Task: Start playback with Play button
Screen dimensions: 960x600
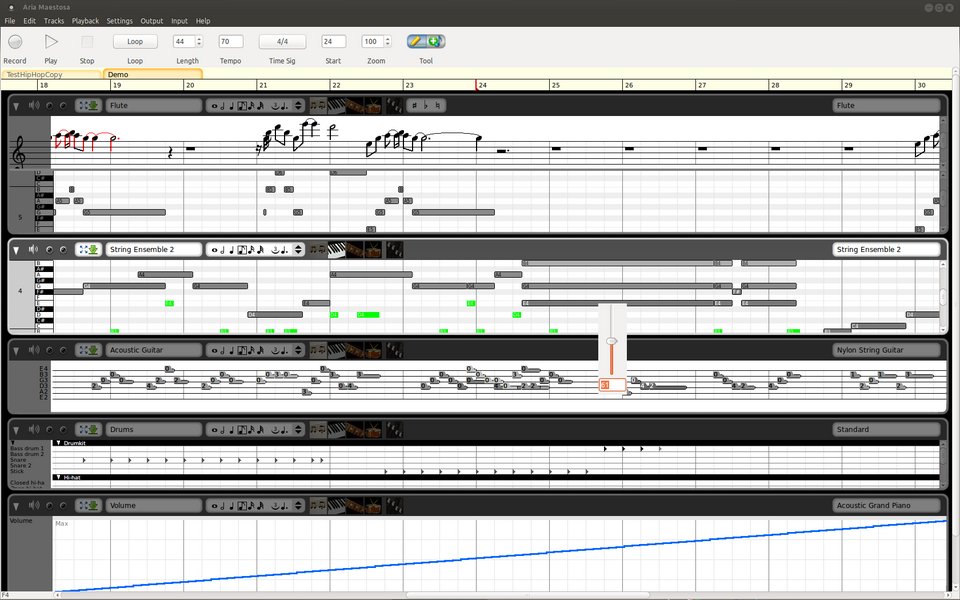Action: pos(51,42)
